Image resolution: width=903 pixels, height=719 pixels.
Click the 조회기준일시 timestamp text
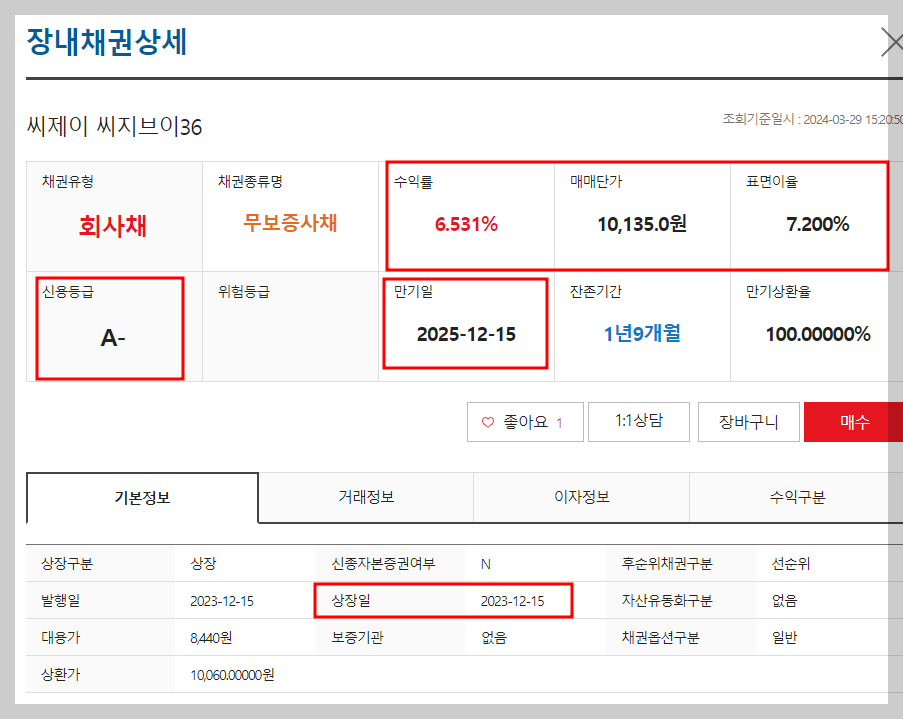812,119
